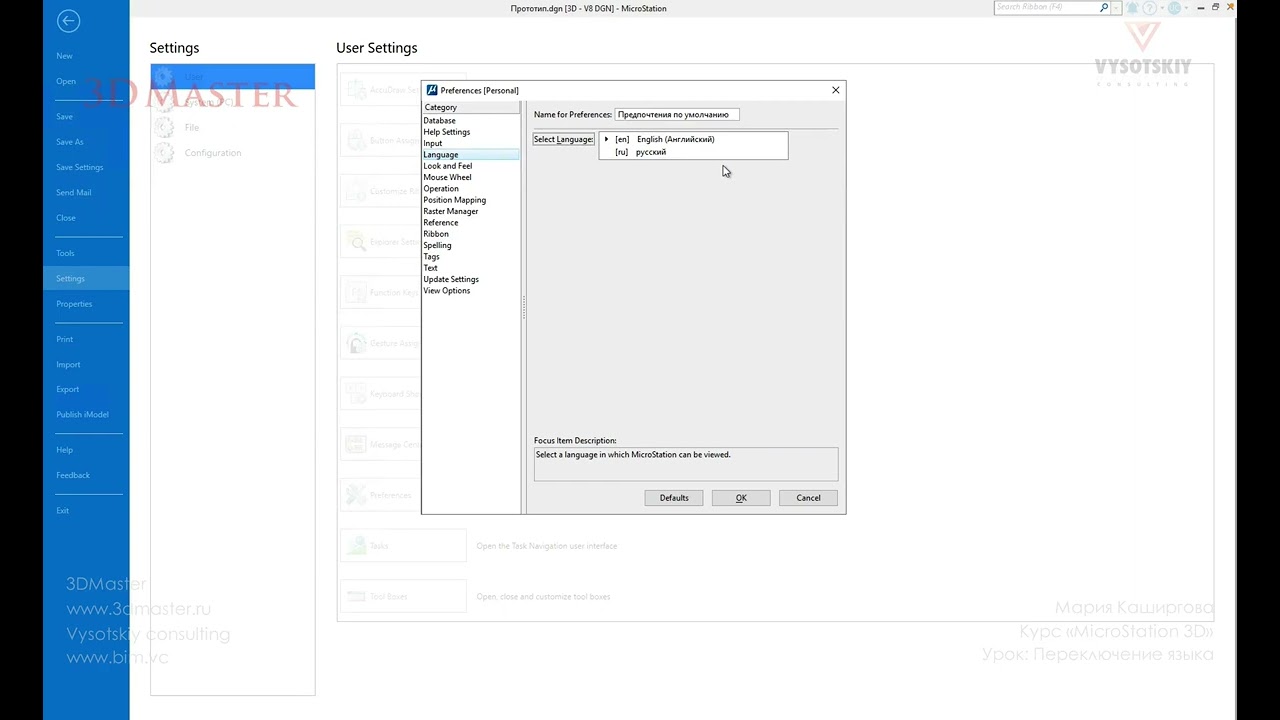Screen dimensions: 1280x720
Task: Click the Button Assignments icon in User Settings
Action: pos(356,141)
